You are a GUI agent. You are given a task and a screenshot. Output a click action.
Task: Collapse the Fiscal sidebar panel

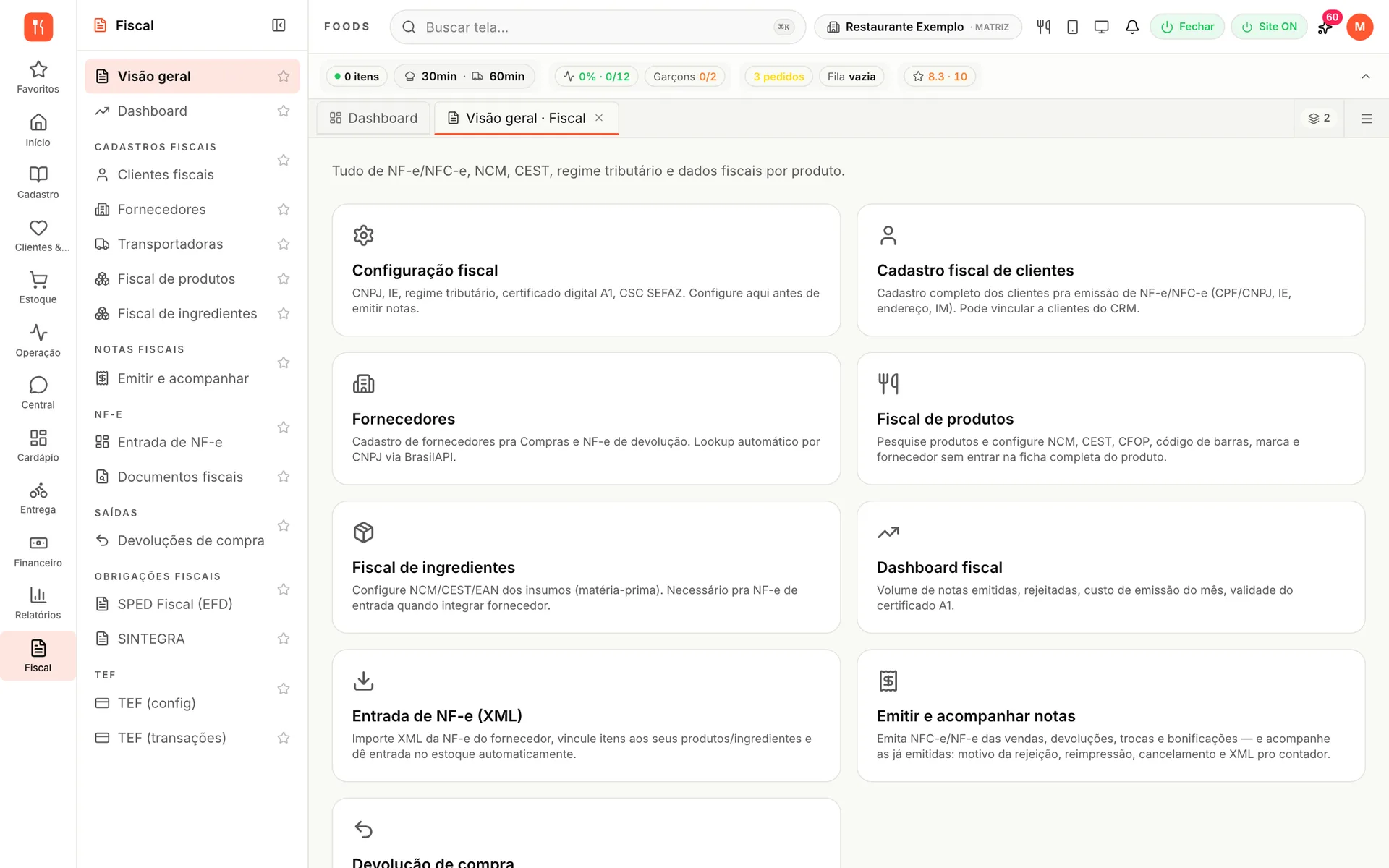279,25
